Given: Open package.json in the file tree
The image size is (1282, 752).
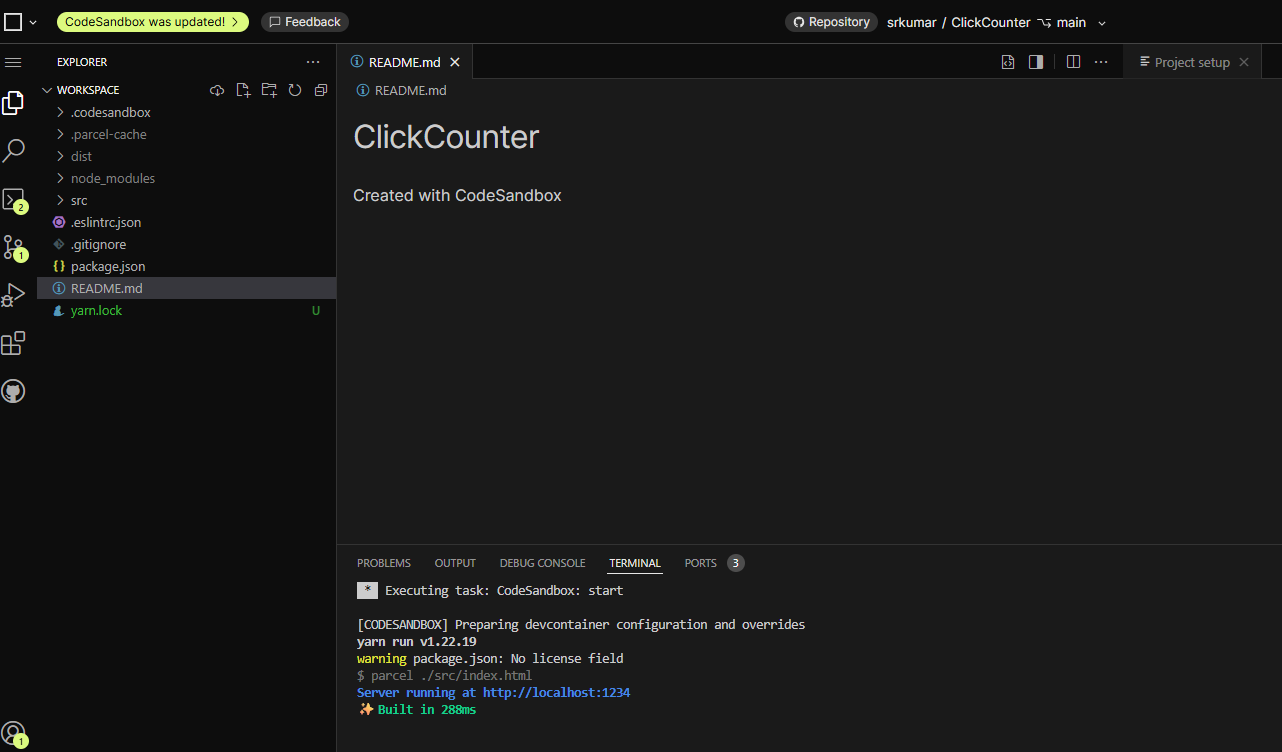Looking at the screenshot, I should click(x=108, y=266).
